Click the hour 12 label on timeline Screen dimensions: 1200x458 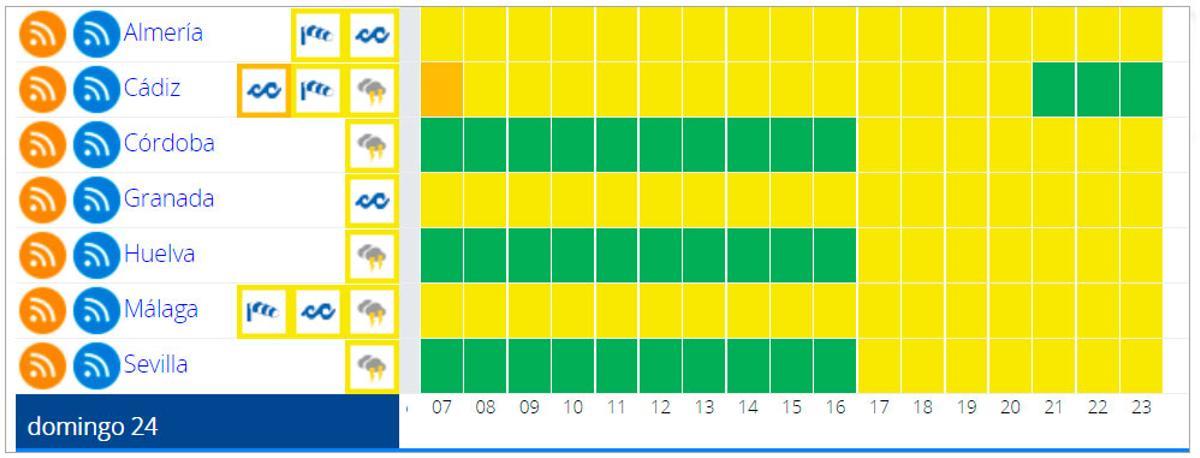pos(660,408)
